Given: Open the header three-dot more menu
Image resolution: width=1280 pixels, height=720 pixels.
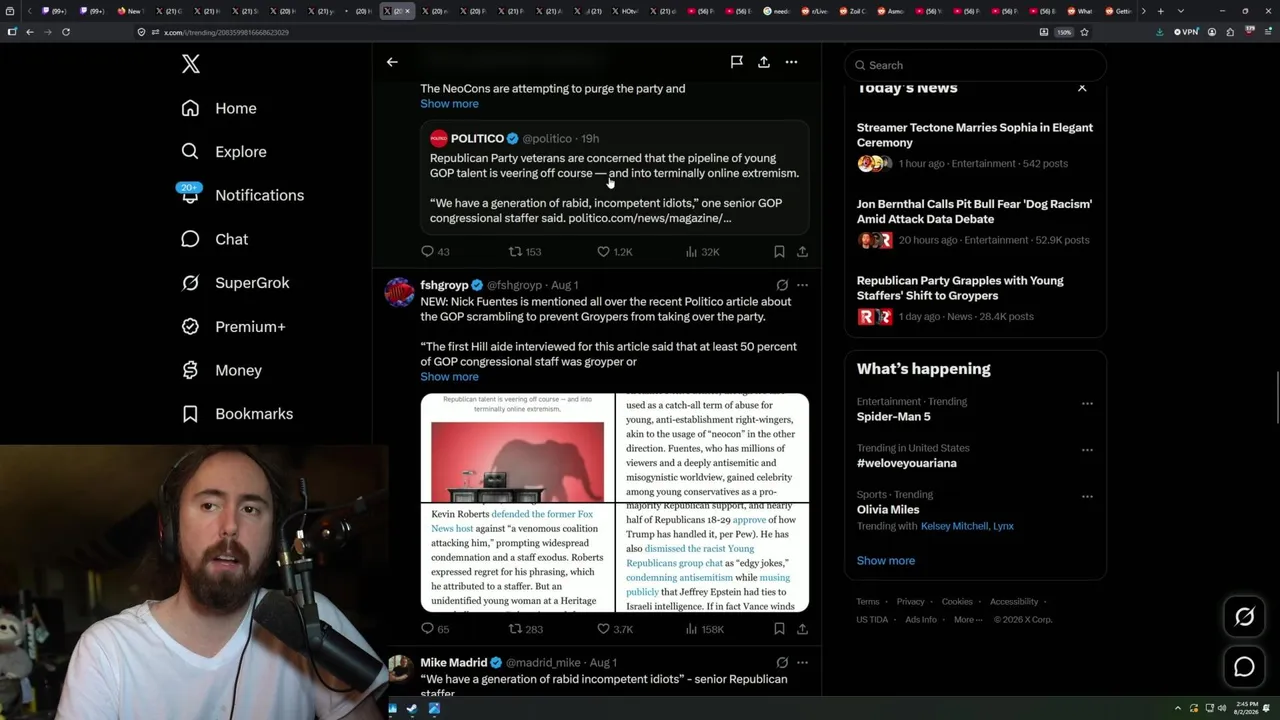Looking at the screenshot, I should [791, 62].
